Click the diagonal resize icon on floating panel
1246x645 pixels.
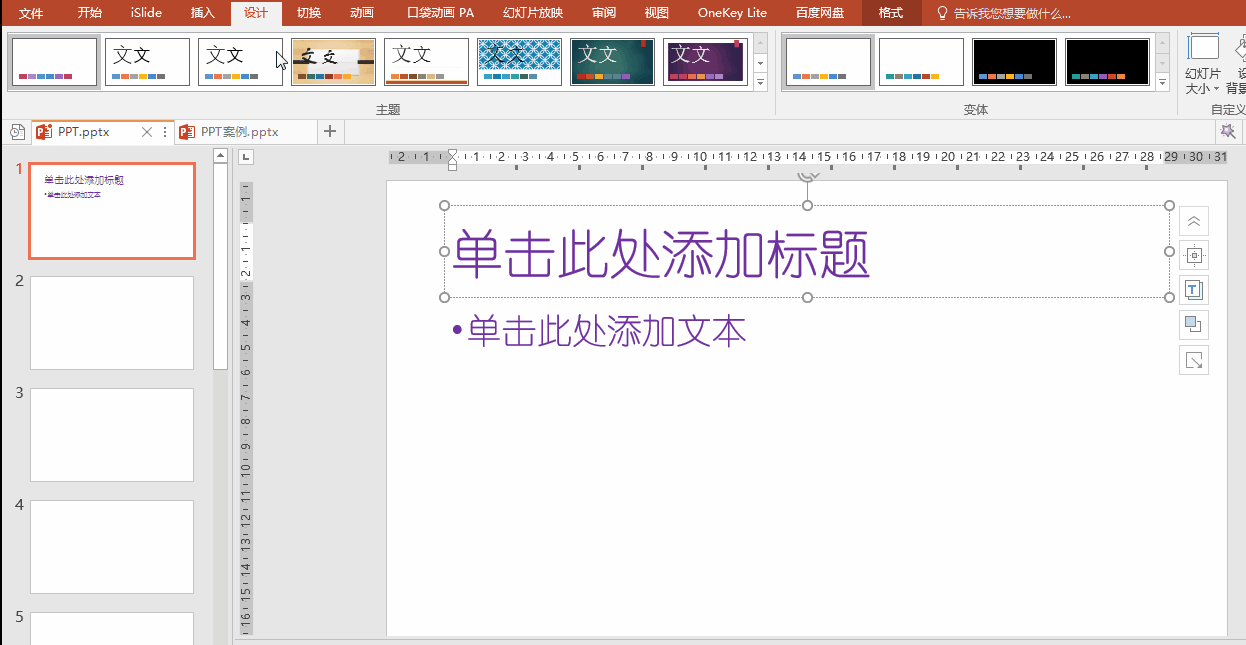1193,359
